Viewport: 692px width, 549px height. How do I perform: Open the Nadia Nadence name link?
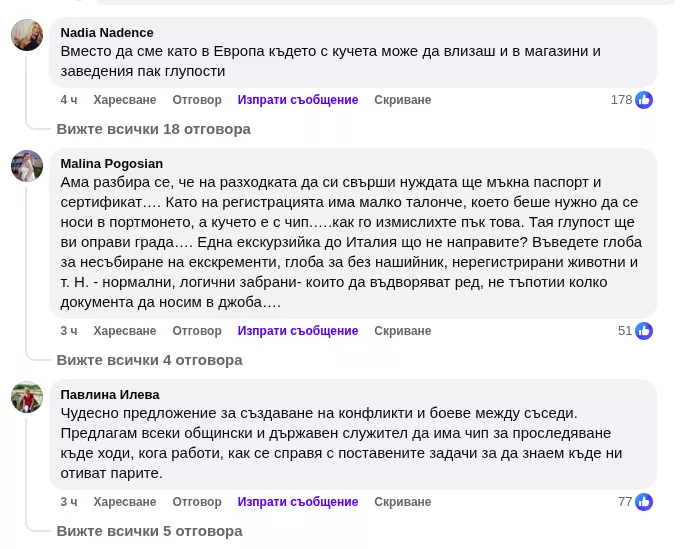[x=107, y=33]
